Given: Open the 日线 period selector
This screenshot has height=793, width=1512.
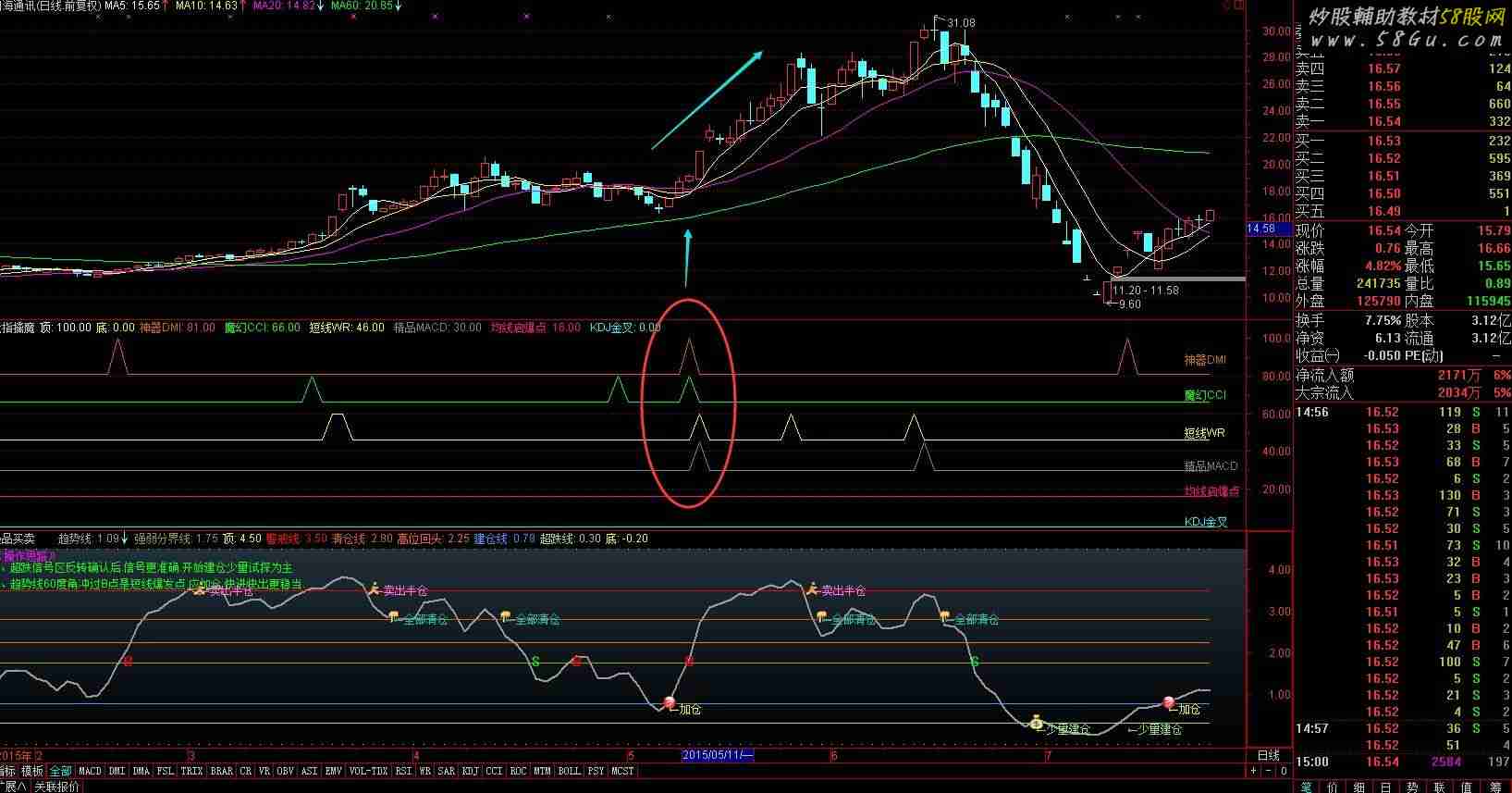Looking at the screenshot, I should click(x=1269, y=755).
